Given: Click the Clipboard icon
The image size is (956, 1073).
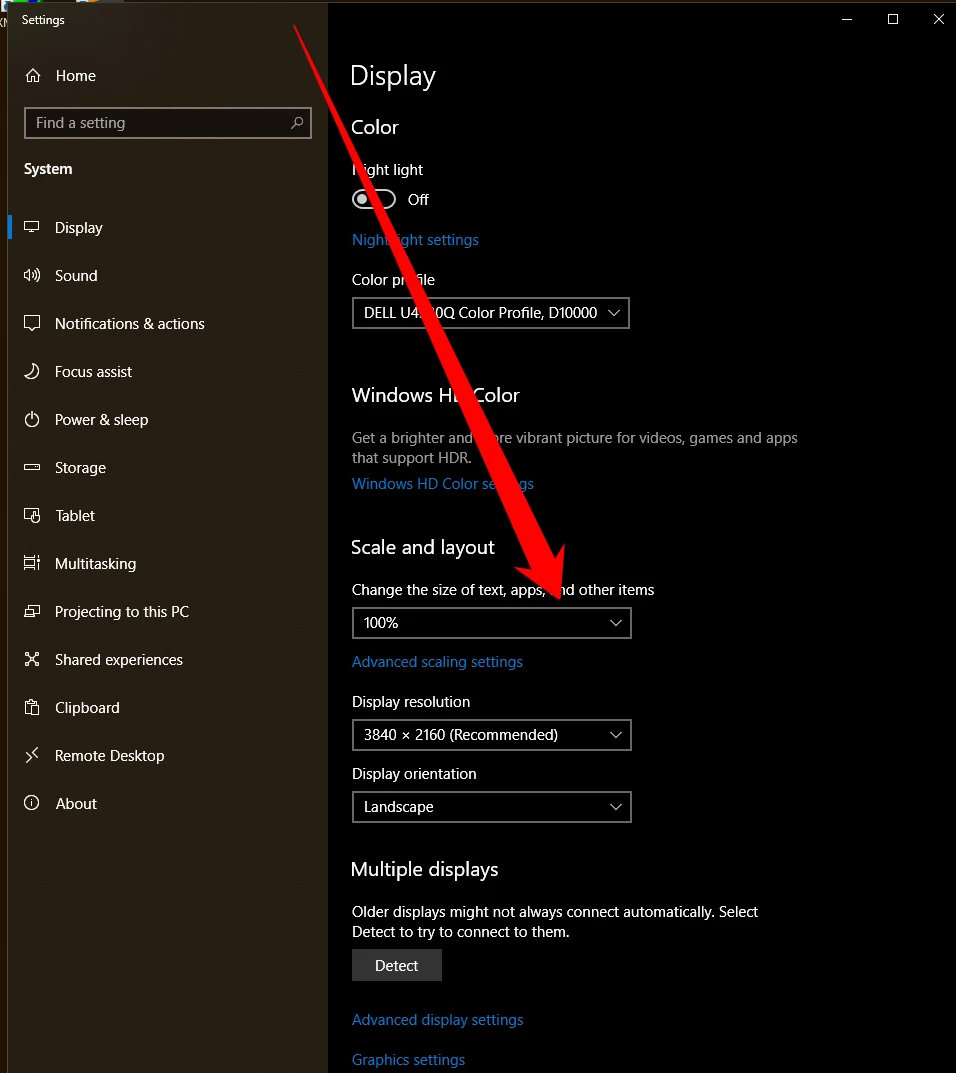Looking at the screenshot, I should click(31, 707).
